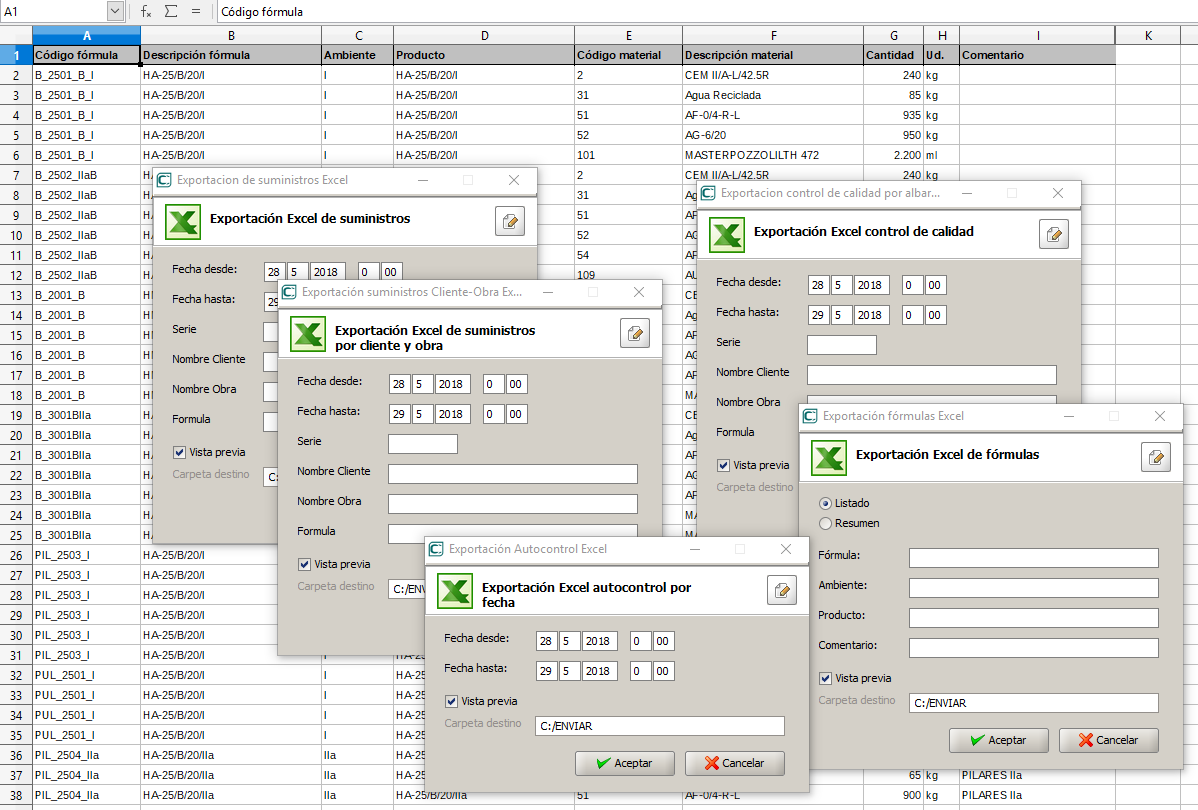Click the equals Function icon
The width and height of the screenshot is (1198, 810).
(196, 11)
